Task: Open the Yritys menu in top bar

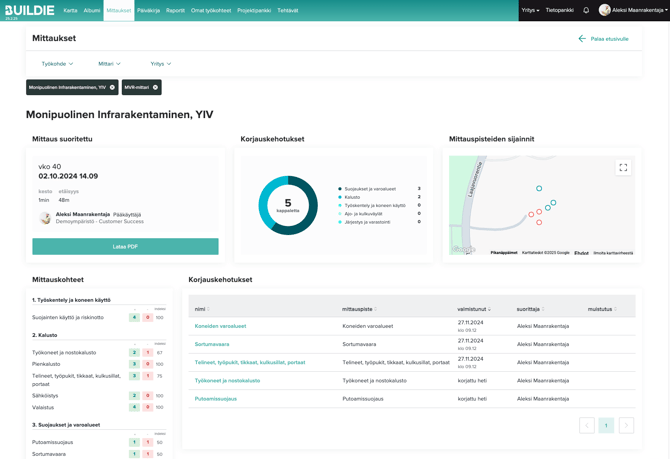Action: (x=530, y=10)
